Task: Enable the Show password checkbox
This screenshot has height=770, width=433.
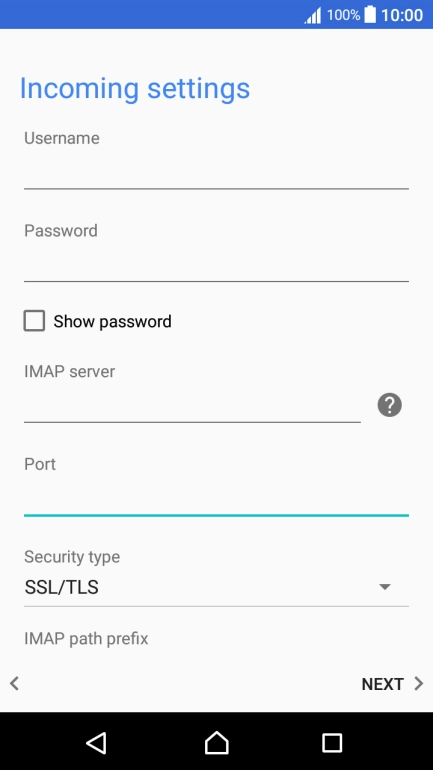Action: tap(34, 321)
